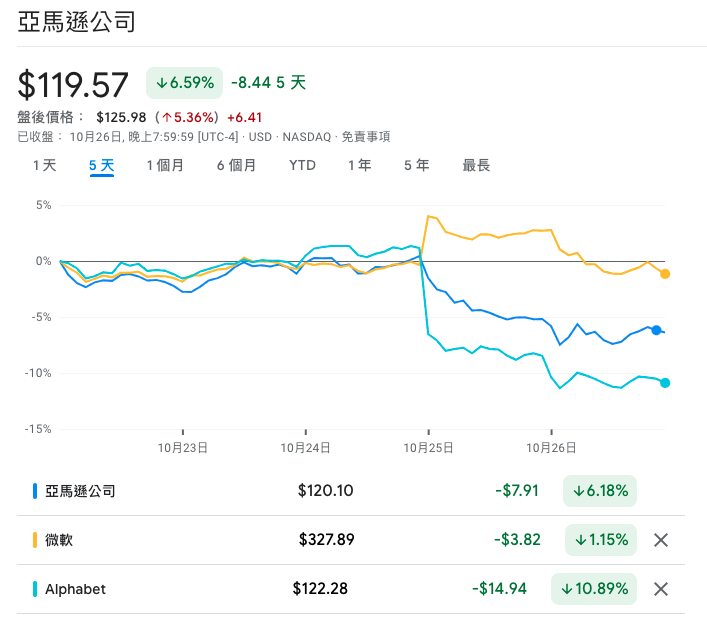
Task: Switch chart to 5 年 range
Action: click(417, 165)
